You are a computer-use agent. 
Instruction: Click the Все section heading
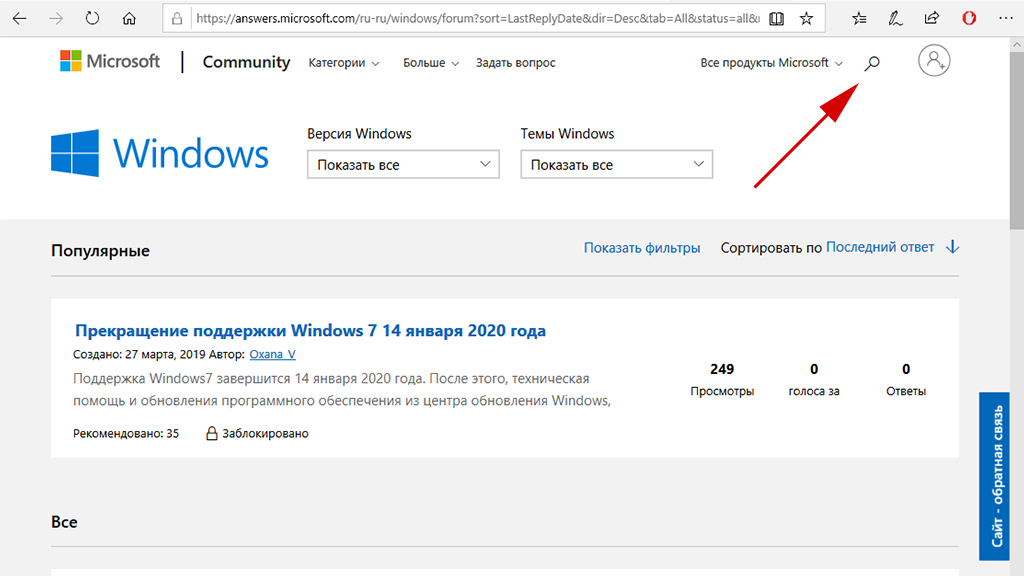64,522
